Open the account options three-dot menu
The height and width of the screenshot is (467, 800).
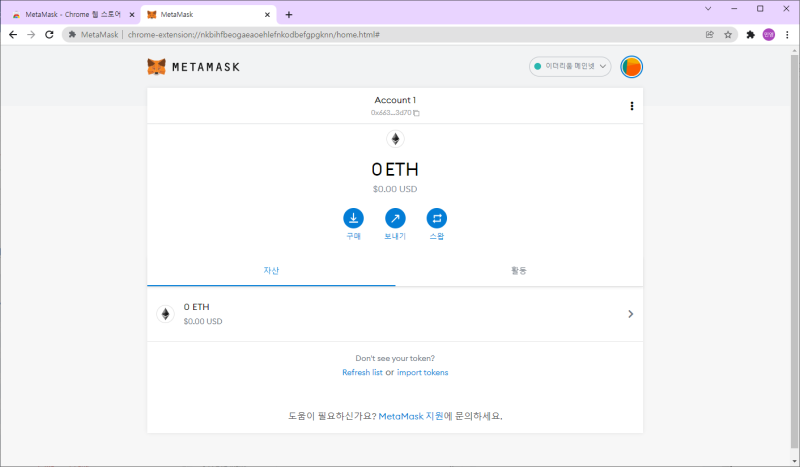point(632,106)
